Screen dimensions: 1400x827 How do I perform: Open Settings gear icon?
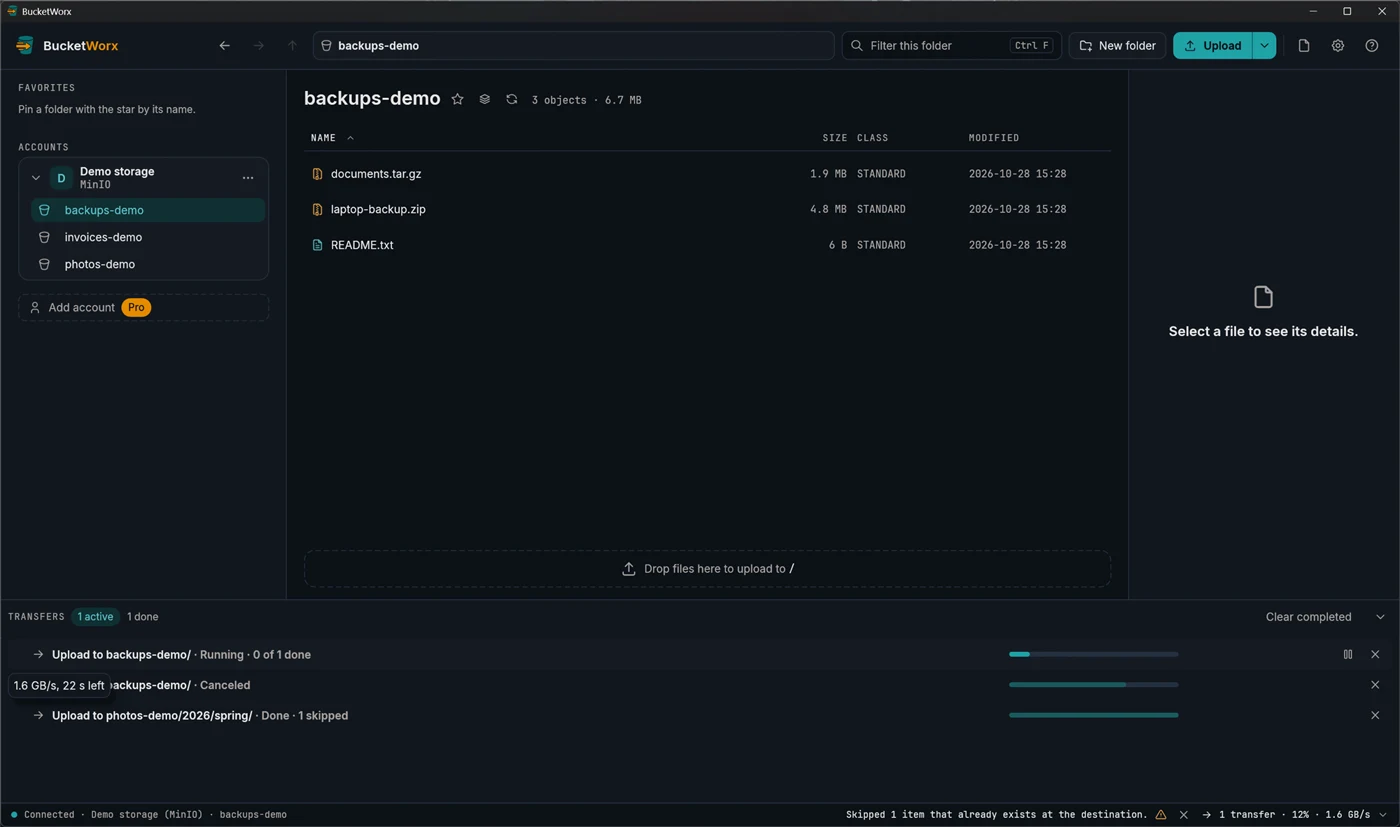coord(1338,46)
